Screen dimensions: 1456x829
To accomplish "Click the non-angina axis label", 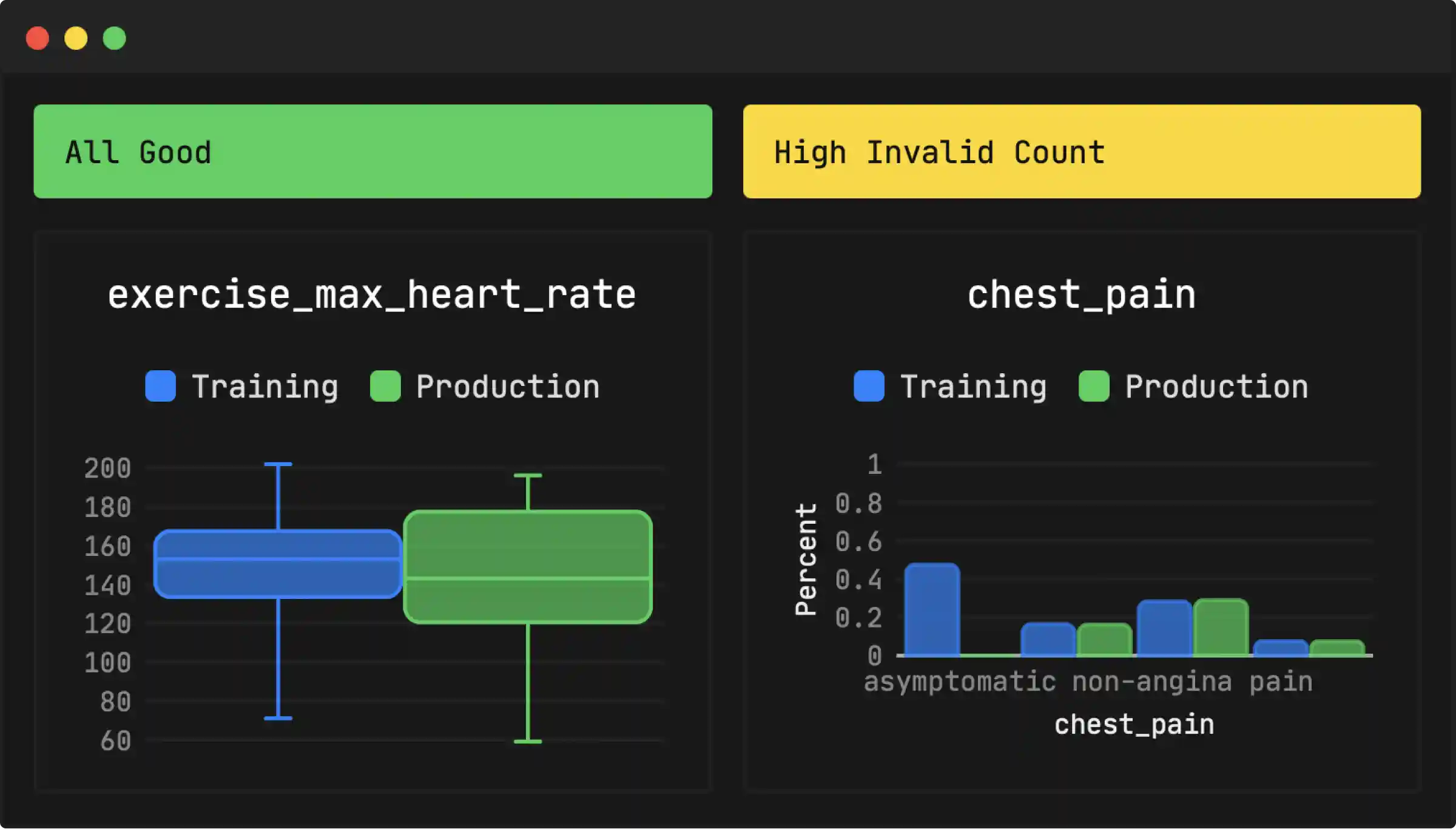I will (1151, 682).
